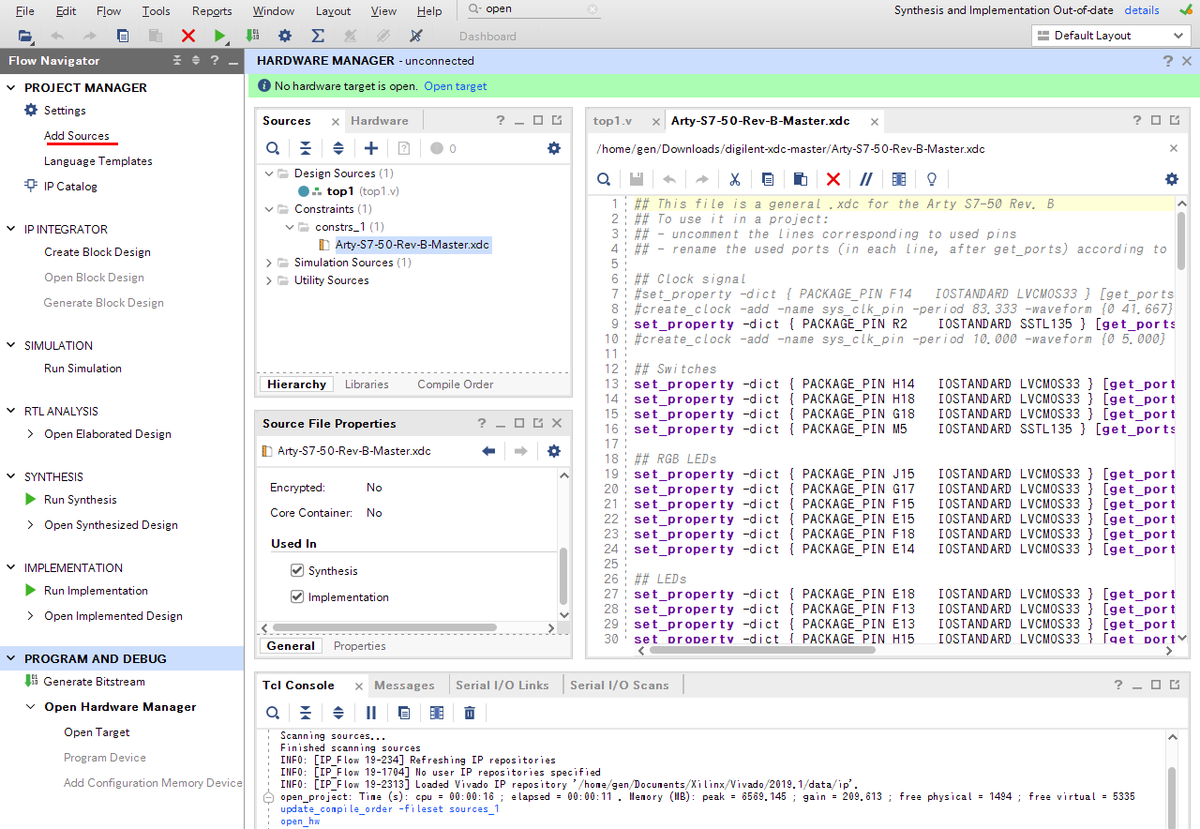This screenshot has width=1200, height=829.
Task: Click Run Synthesis
Action: click(x=80, y=500)
